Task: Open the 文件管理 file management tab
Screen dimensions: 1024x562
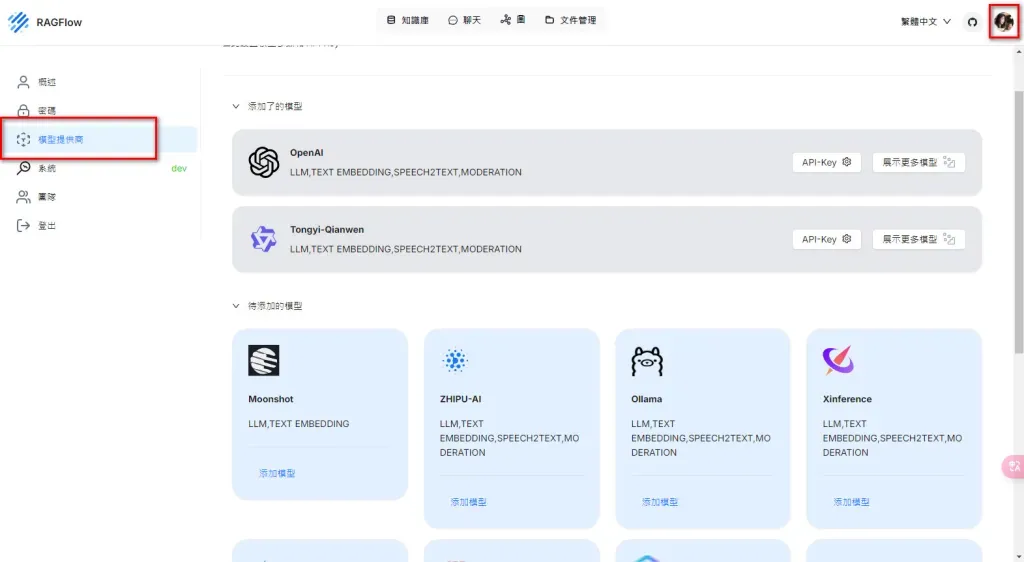Action: click(x=570, y=20)
